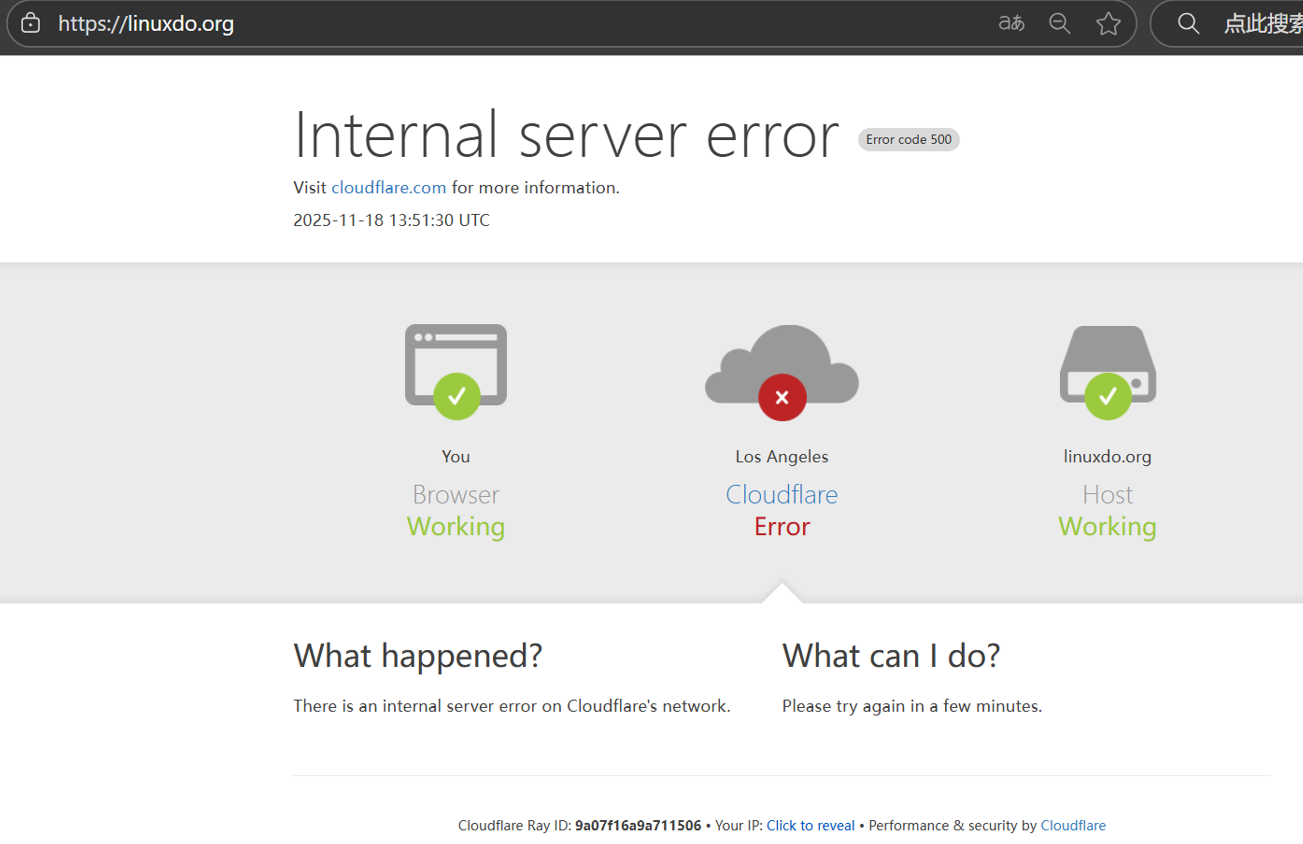Image resolution: width=1303 pixels, height=844 pixels.
Task: Click the What happened? heading
Action: (x=418, y=655)
